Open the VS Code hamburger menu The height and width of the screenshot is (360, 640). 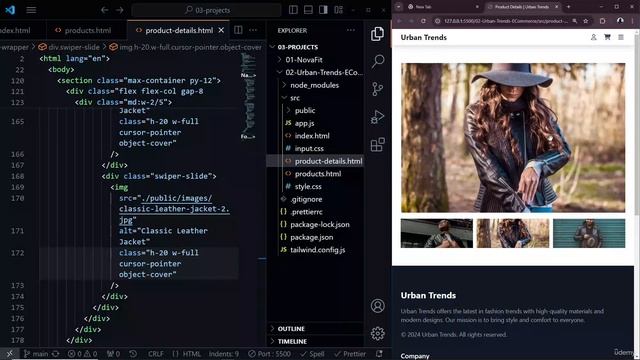(x=31, y=10)
